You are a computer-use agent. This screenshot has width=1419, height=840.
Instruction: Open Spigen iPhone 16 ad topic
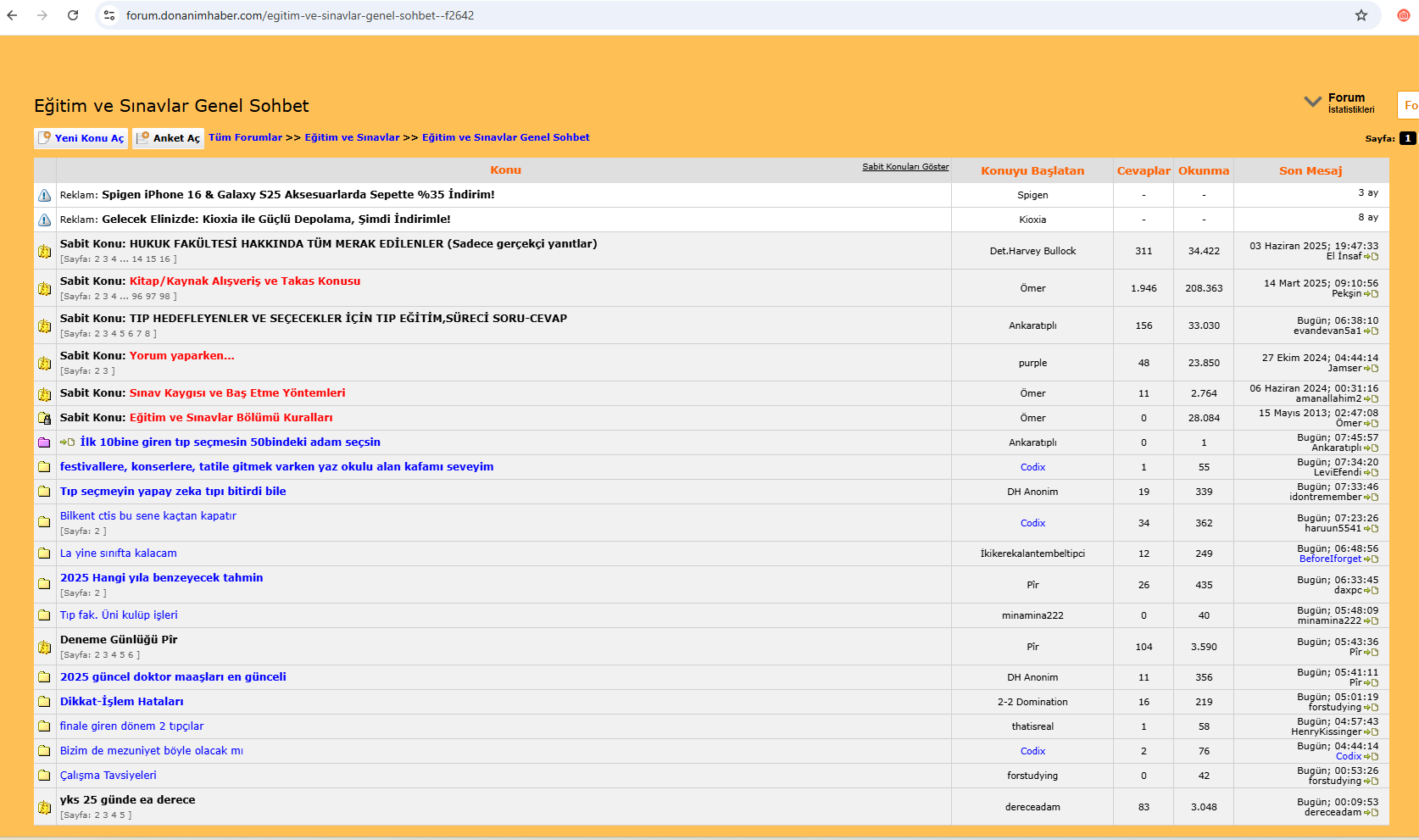coord(298,194)
